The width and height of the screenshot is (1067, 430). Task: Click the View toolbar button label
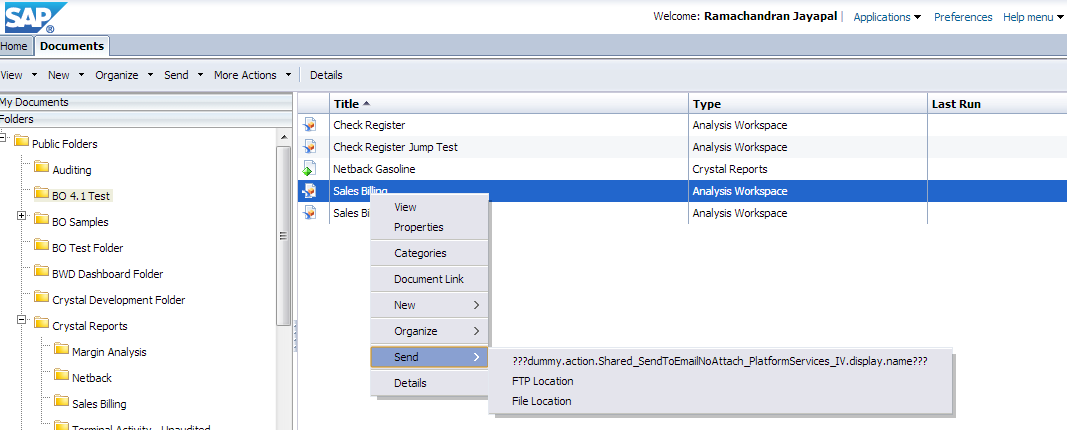pyautogui.click(x=12, y=75)
